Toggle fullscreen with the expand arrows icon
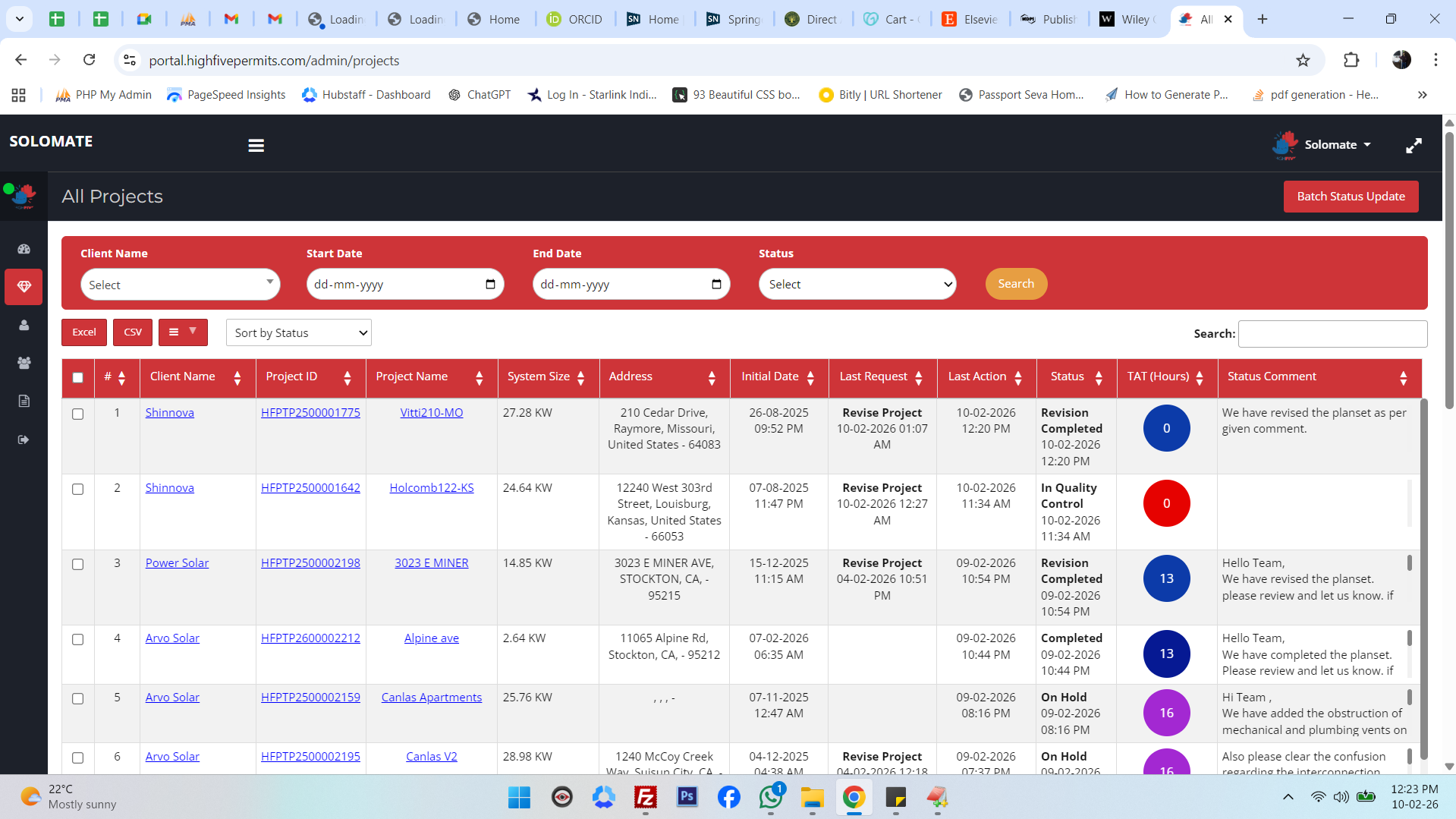This screenshot has width=1456, height=819. click(x=1413, y=145)
